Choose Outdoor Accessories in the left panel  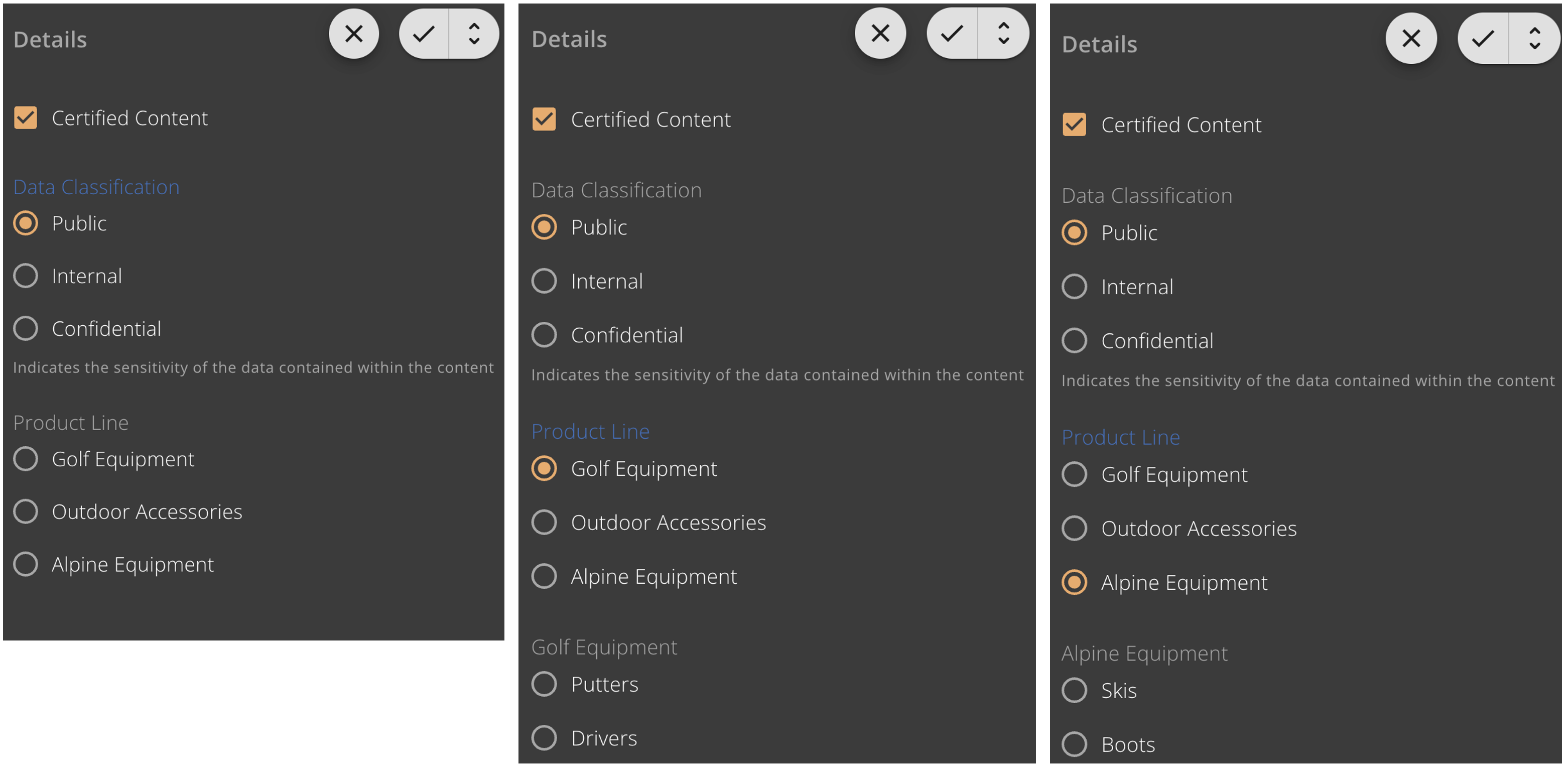(x=26, y=511)
